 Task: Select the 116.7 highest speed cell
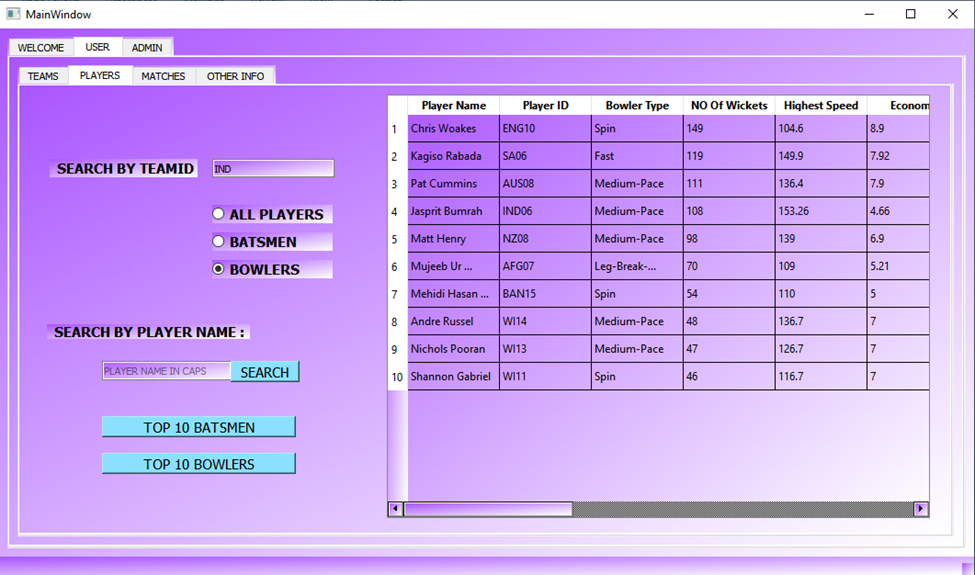[821, 377]
